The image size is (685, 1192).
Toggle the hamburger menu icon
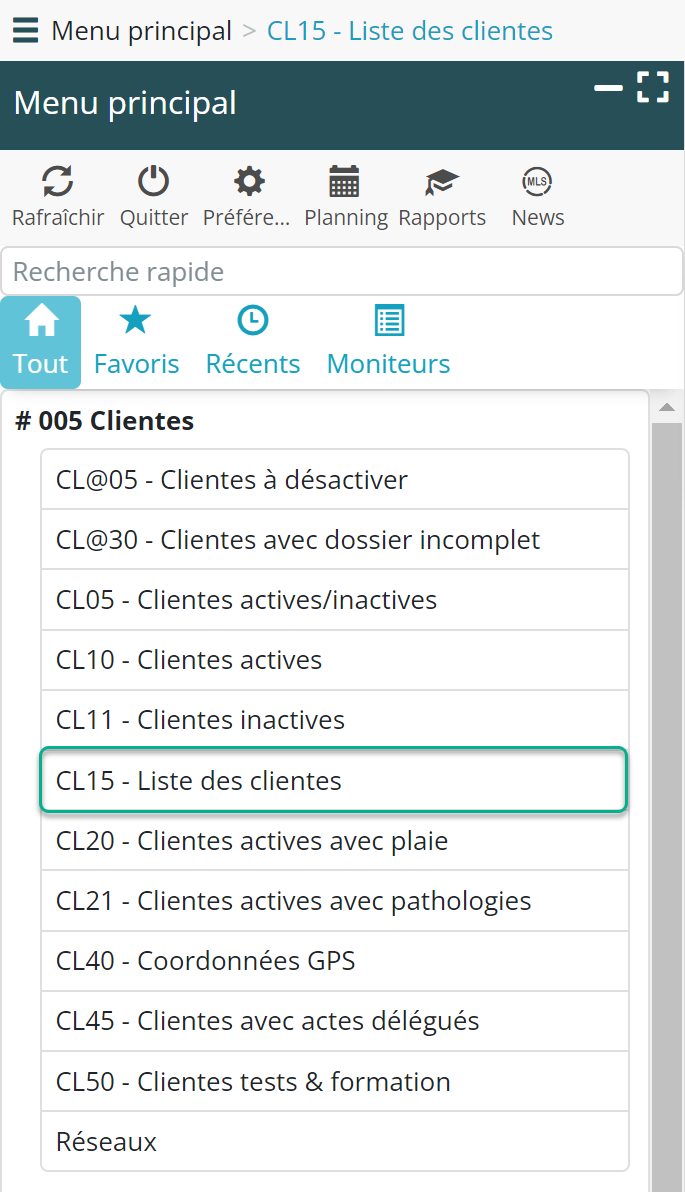point(25,31)
